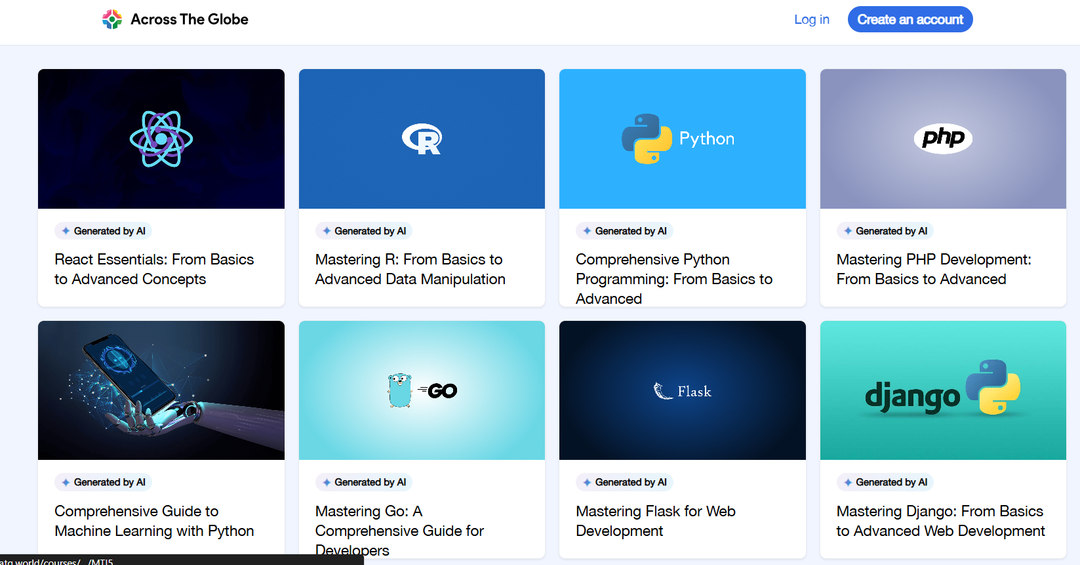1080x565 pixels.
Task: Open Comprehensive Guide to Machine Learning title
Action: [x=154, y=521]
